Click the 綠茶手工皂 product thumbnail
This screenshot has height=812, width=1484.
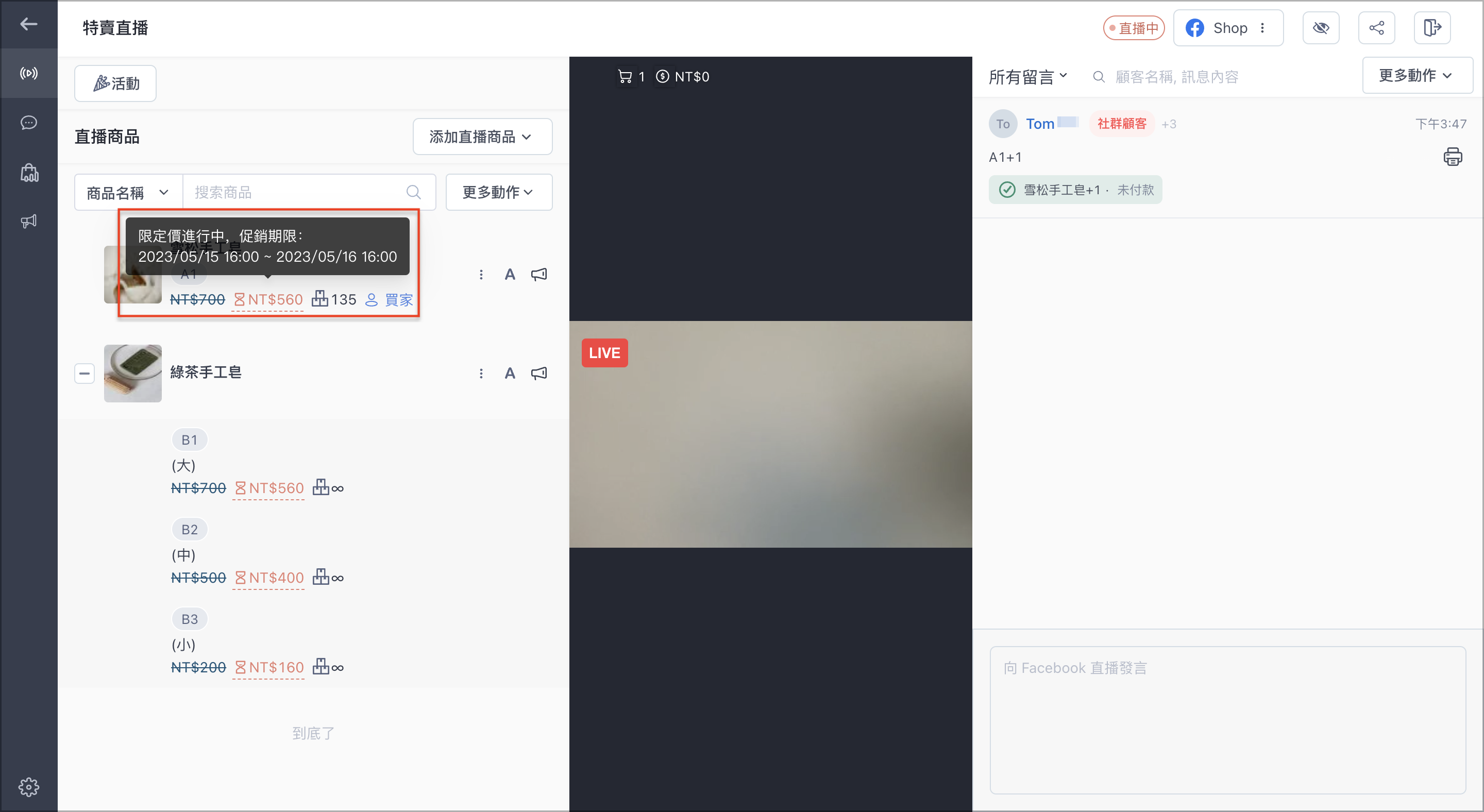tap(132, 373)
